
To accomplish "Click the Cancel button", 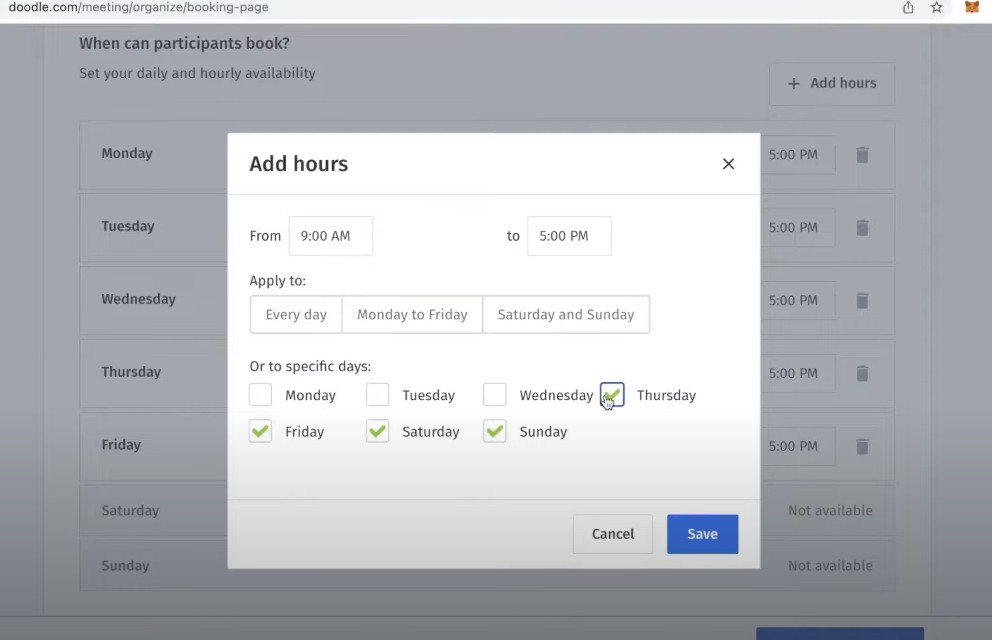I will [612, 534].
